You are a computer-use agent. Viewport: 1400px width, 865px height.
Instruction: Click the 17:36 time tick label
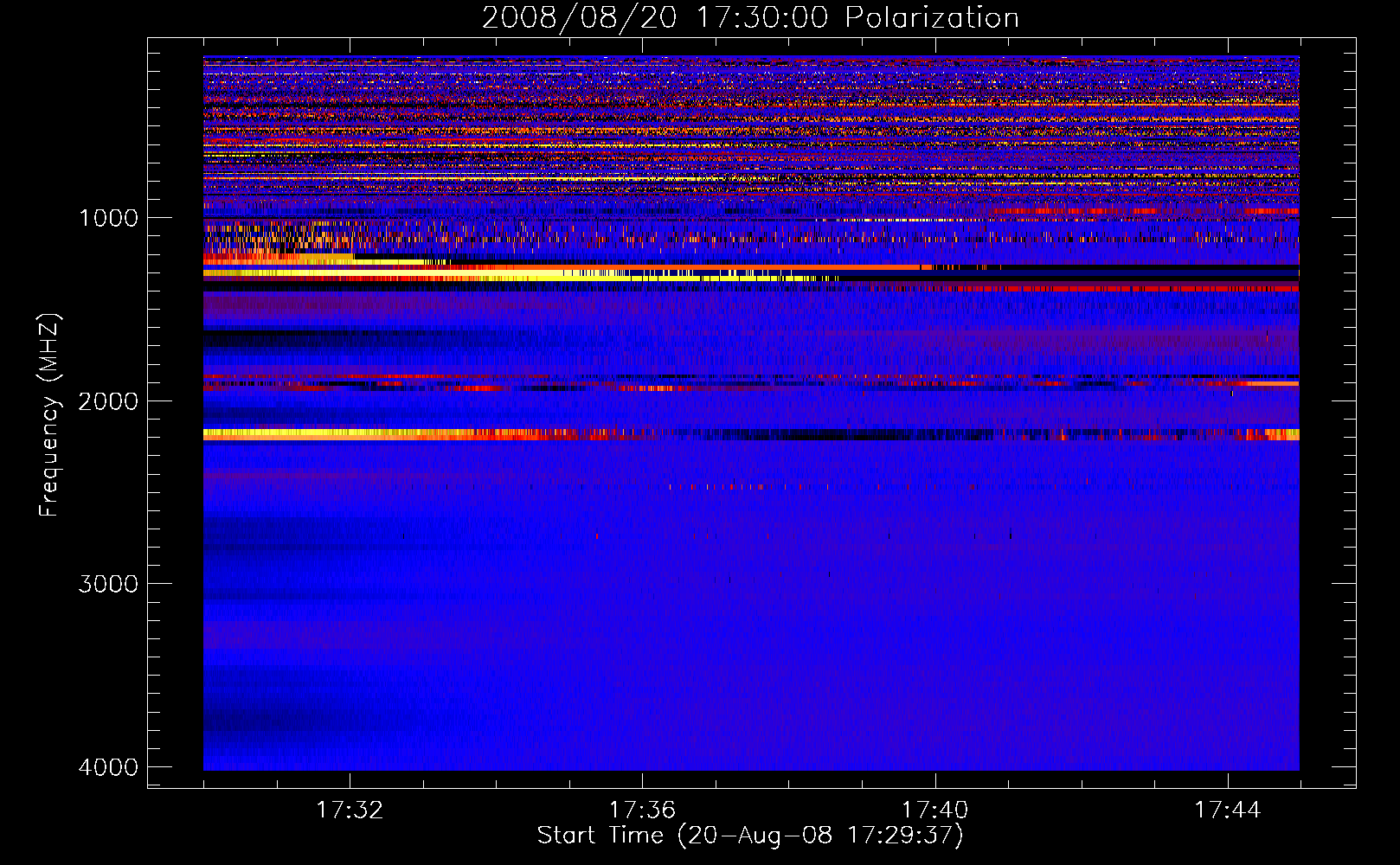[x=642, y=811]
